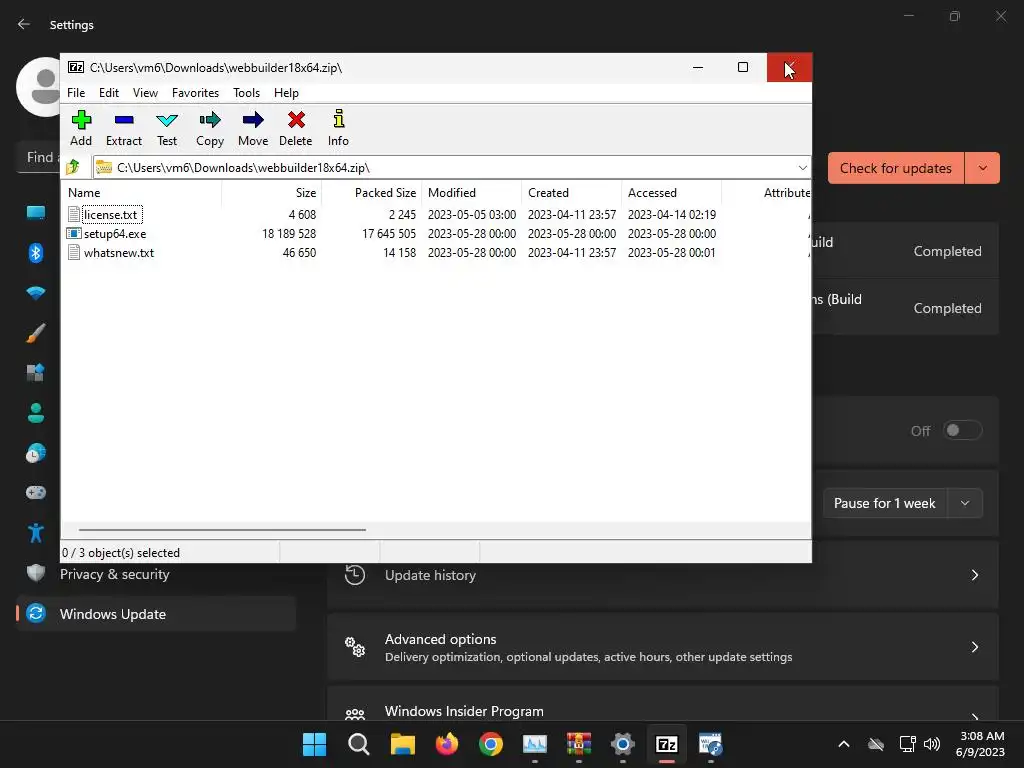Select the setup64.exe file icon

[x=74, y=234]
